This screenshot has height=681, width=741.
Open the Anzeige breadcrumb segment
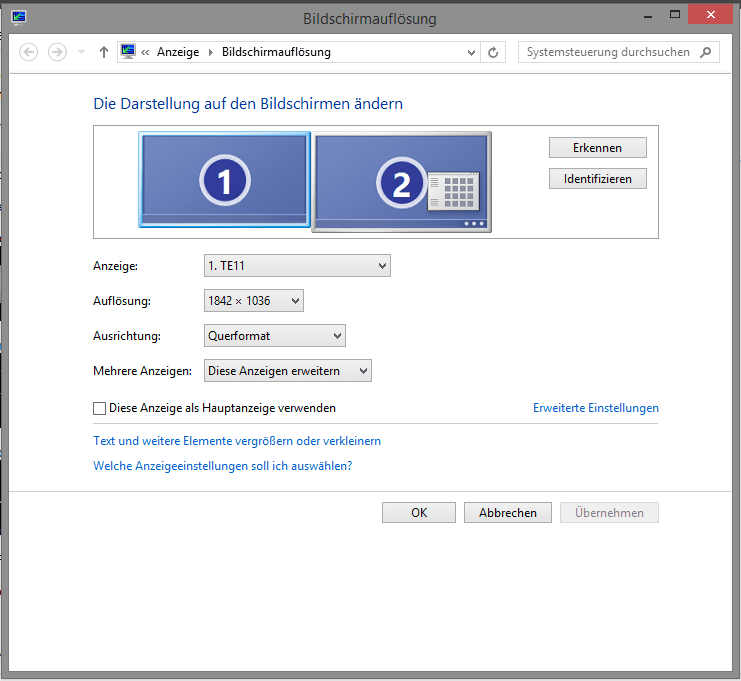pyautogui.click(x=178, y=52)
